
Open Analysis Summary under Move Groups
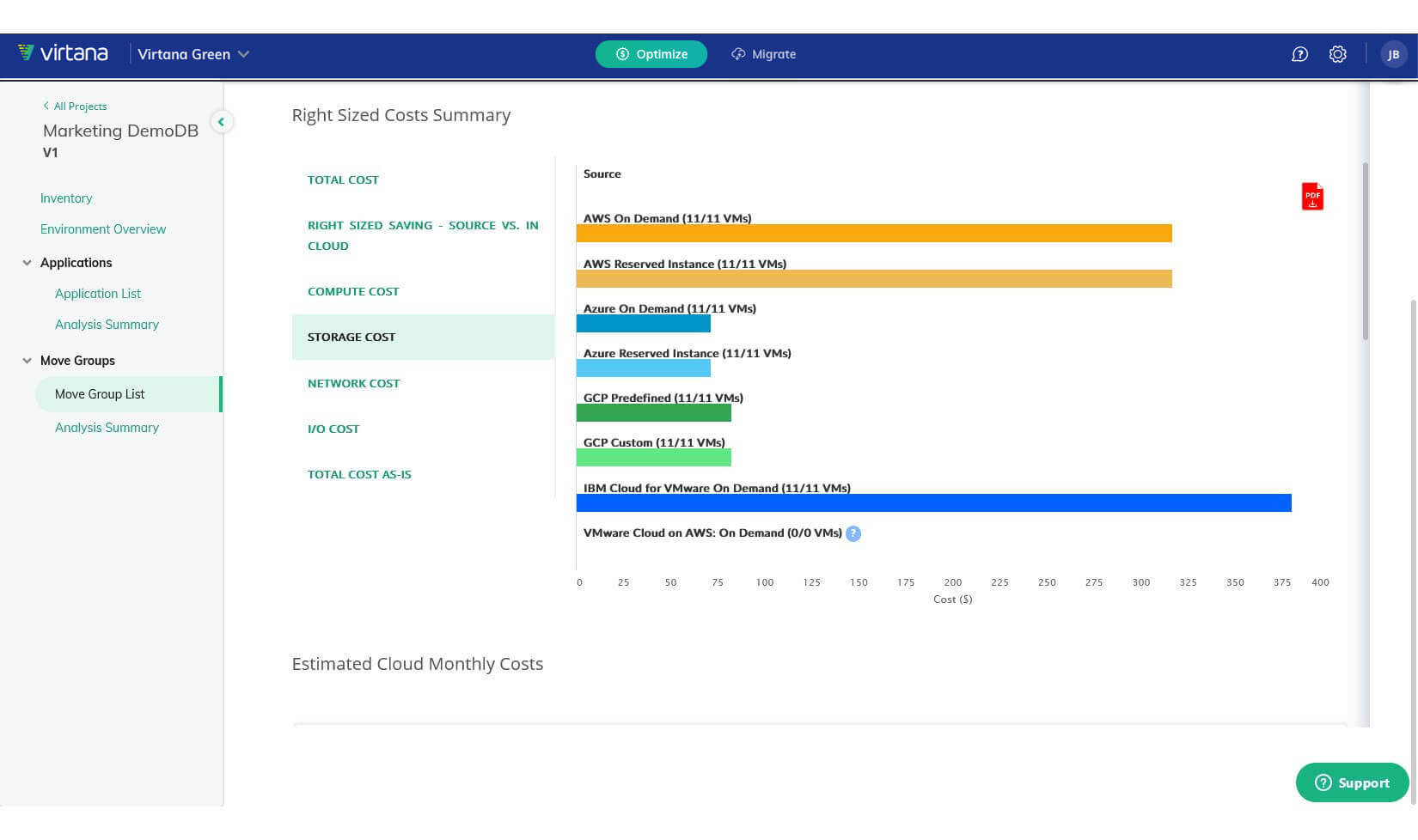107,428
